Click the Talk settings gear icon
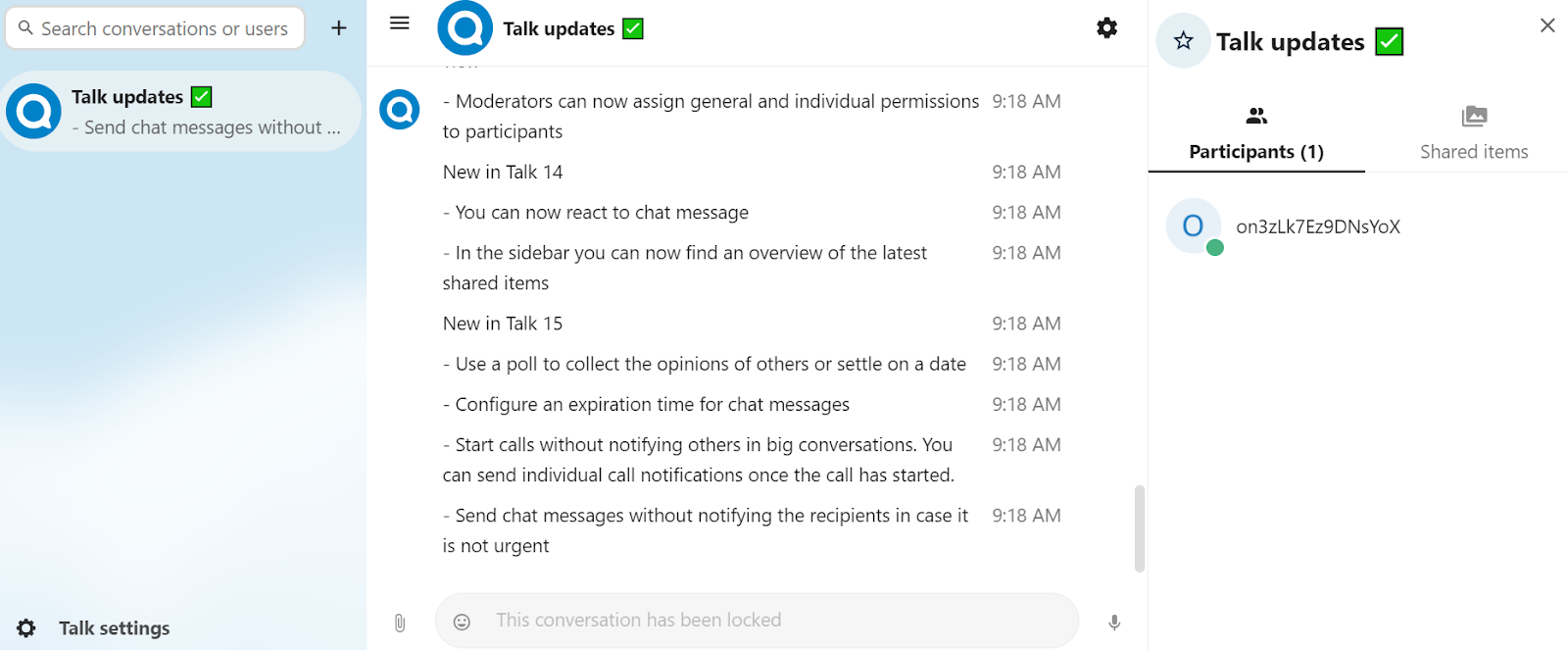 point(26,628)
